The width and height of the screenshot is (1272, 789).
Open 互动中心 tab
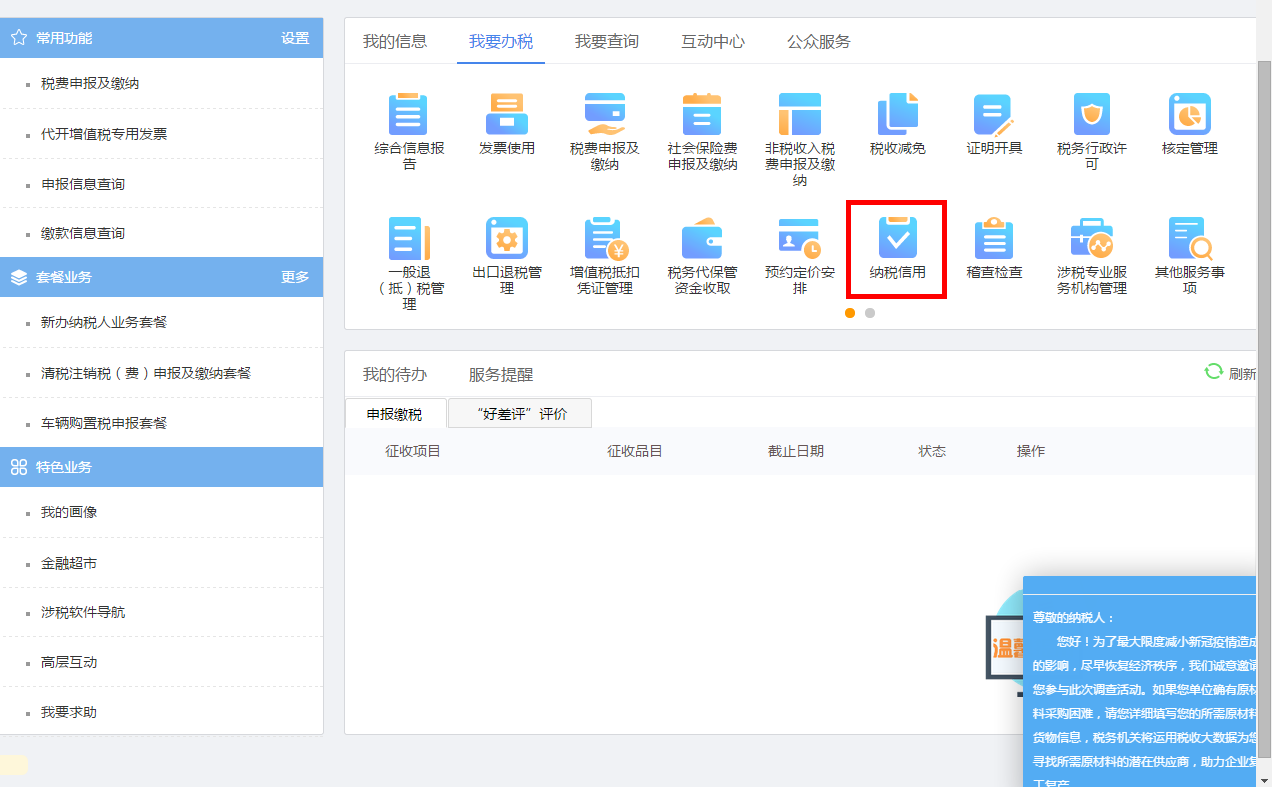(713, 42)
